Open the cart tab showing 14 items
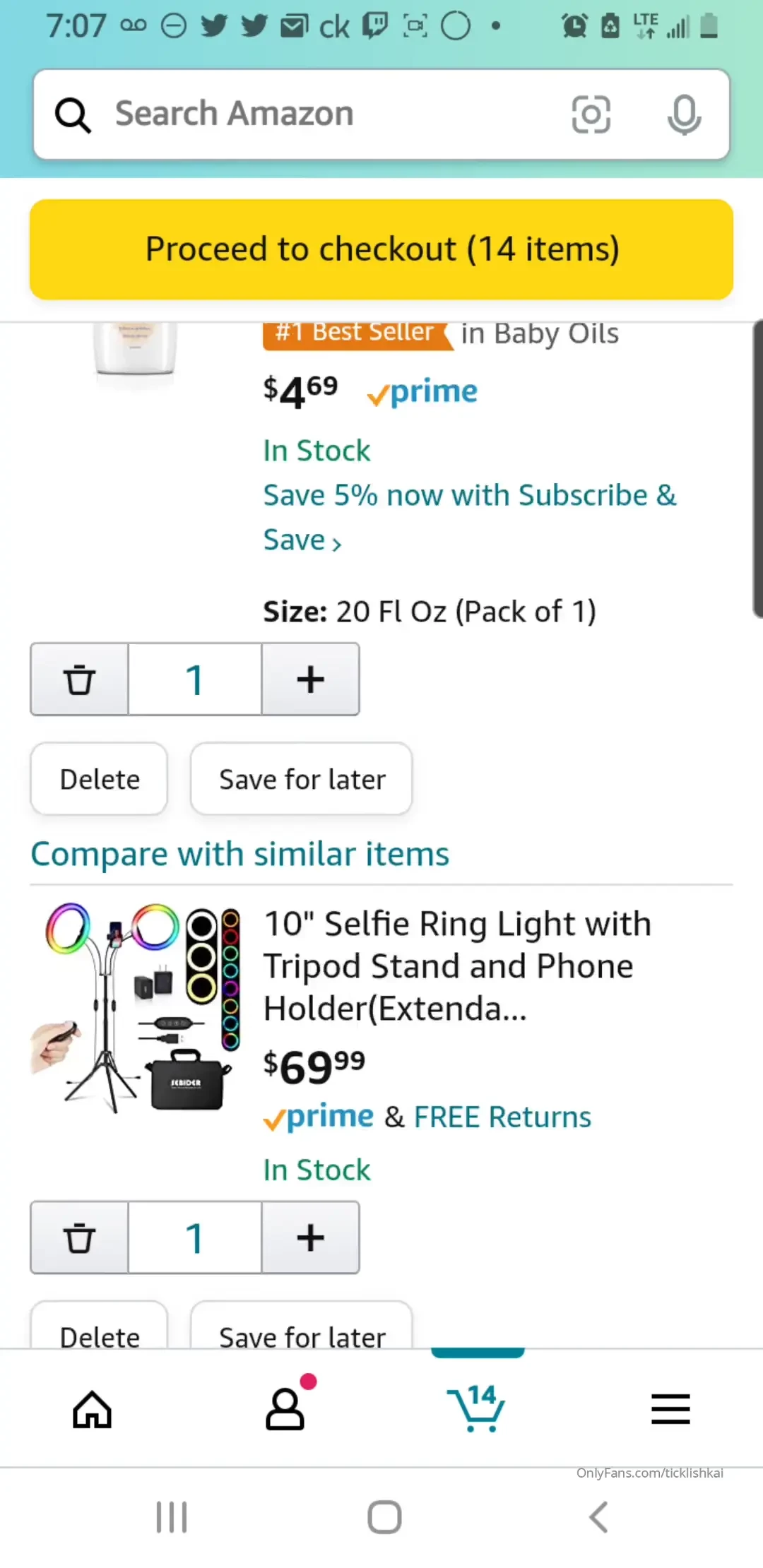The width and height of the screenshot is (763, 1568). click(x=478, y=1408)
